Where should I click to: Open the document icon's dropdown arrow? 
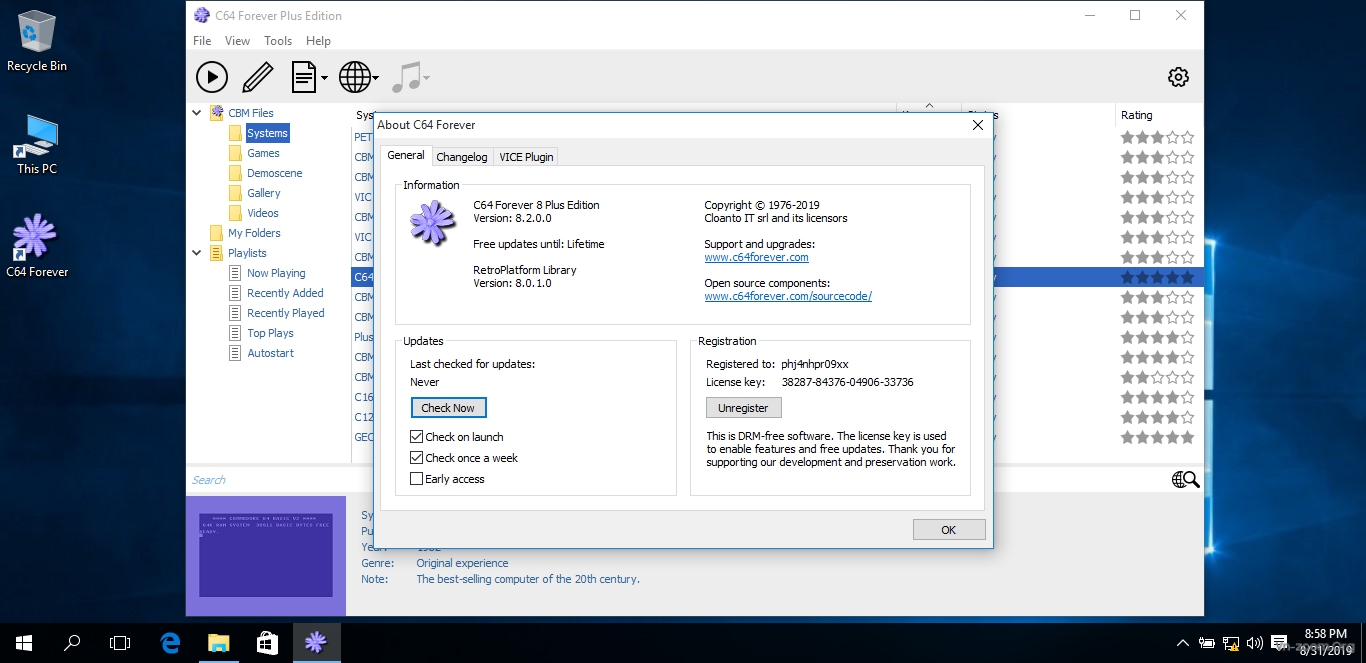tap(324, 77)
